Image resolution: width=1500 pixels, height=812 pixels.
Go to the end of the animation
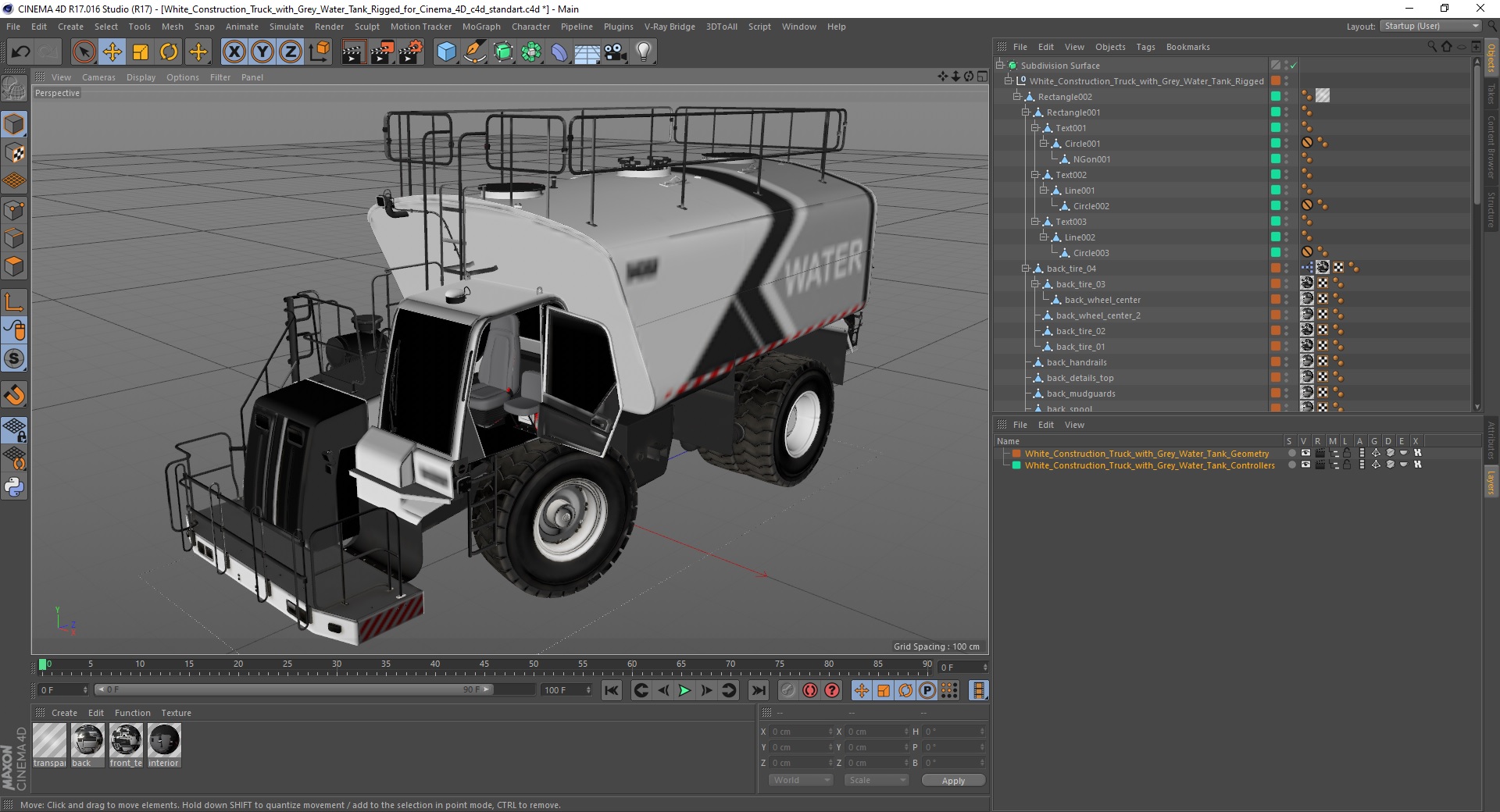(758, 690)
